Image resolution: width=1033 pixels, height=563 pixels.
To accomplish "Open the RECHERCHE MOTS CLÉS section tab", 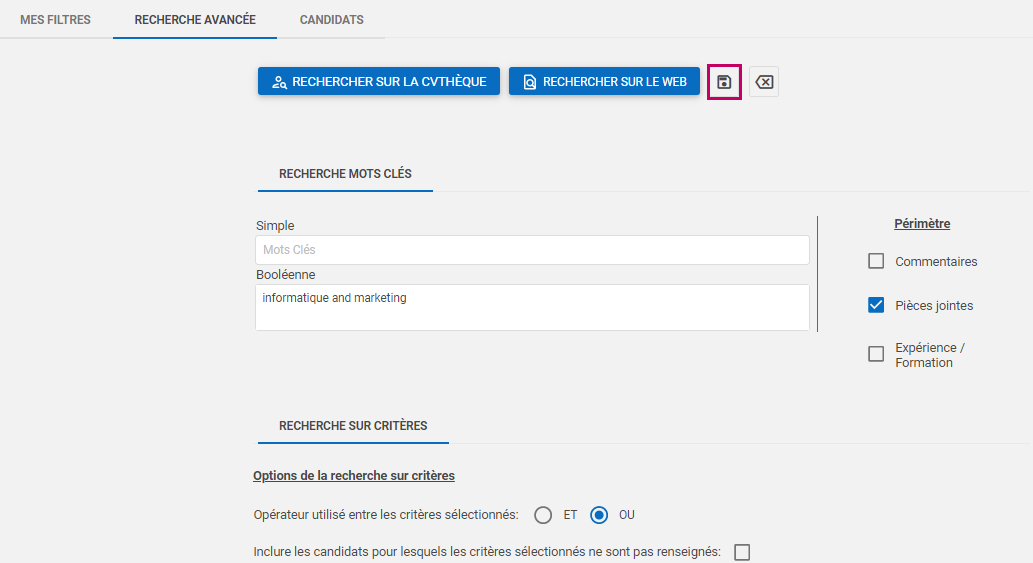I will pyautogui.click(x=345, y=174).
